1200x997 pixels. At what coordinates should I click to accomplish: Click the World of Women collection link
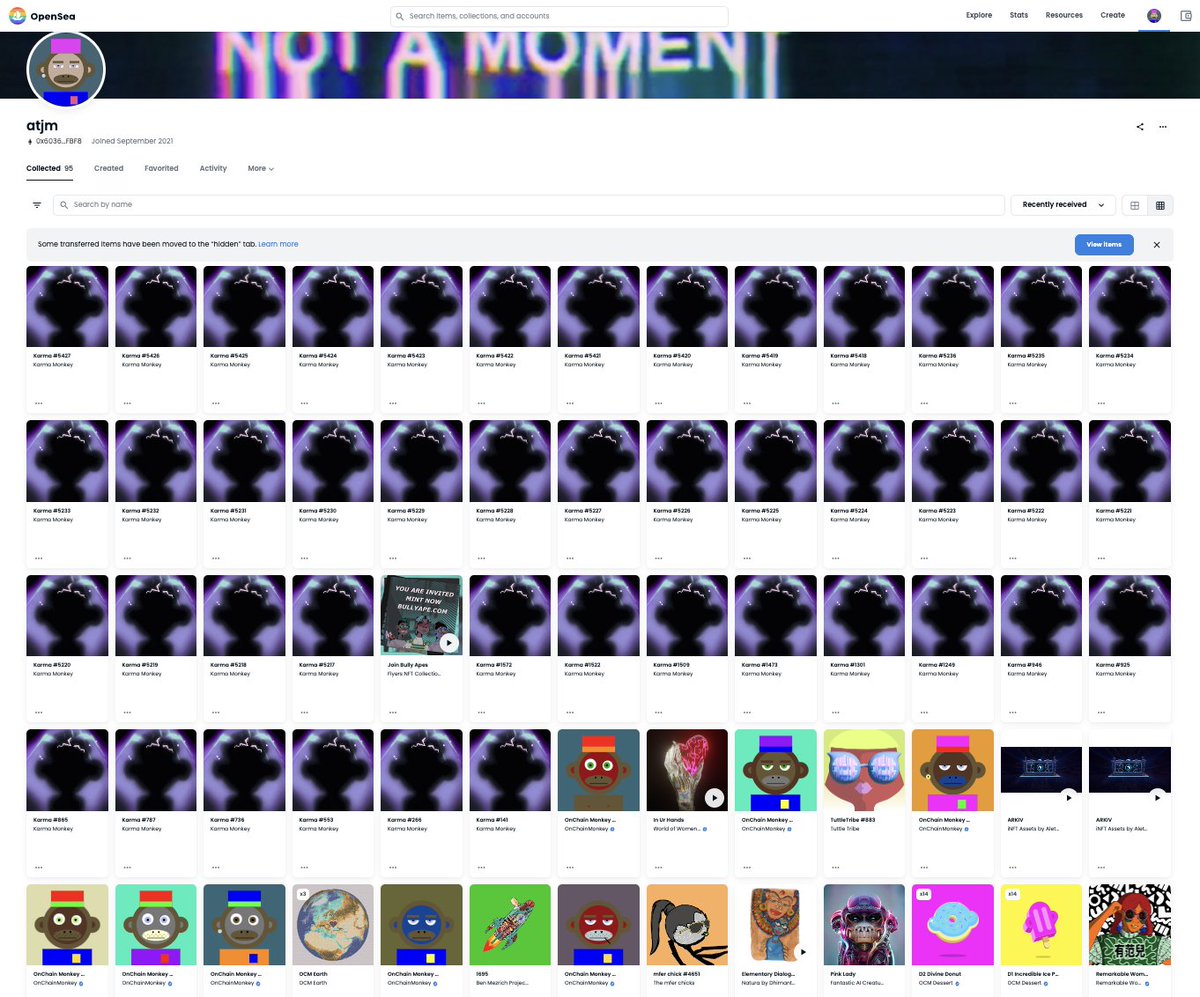(677, 829)
